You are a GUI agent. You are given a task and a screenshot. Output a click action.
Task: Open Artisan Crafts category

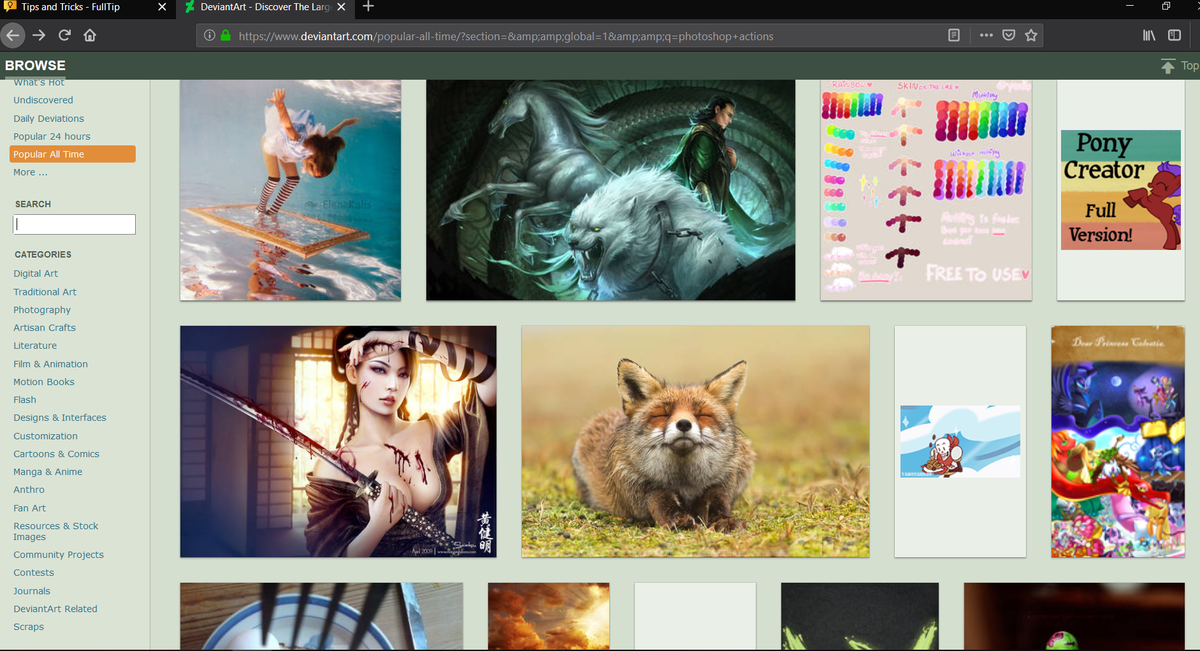[45, 328]
